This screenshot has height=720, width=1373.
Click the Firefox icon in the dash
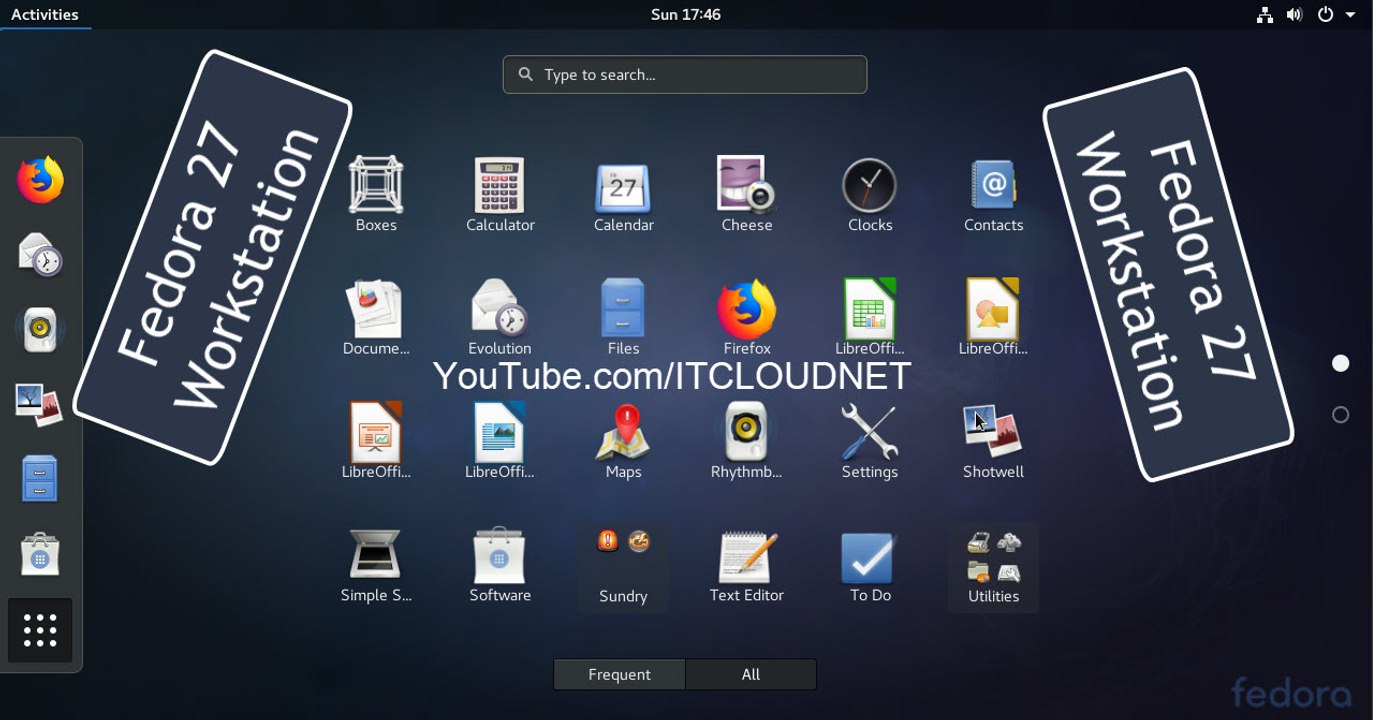tap(40, 180)
